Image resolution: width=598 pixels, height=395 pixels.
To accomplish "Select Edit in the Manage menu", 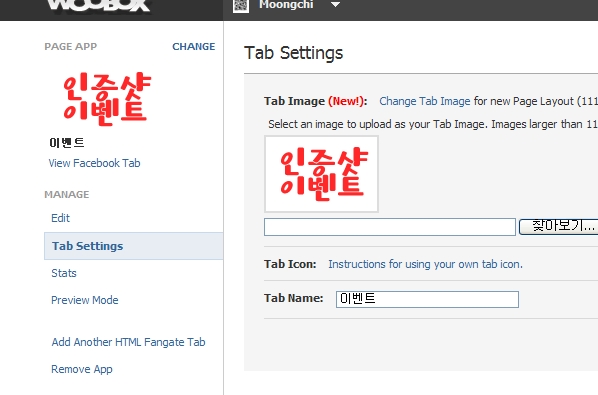I will [61, 218].
